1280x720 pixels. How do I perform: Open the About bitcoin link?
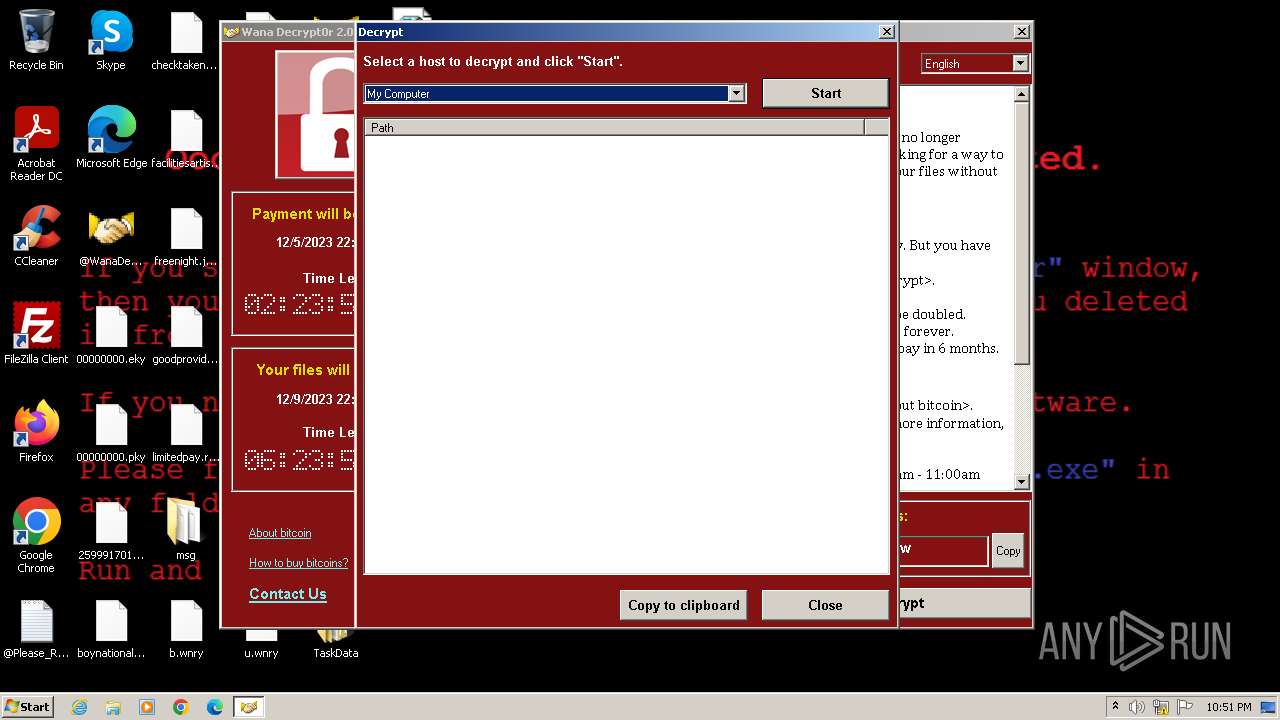tap(280, 533)
